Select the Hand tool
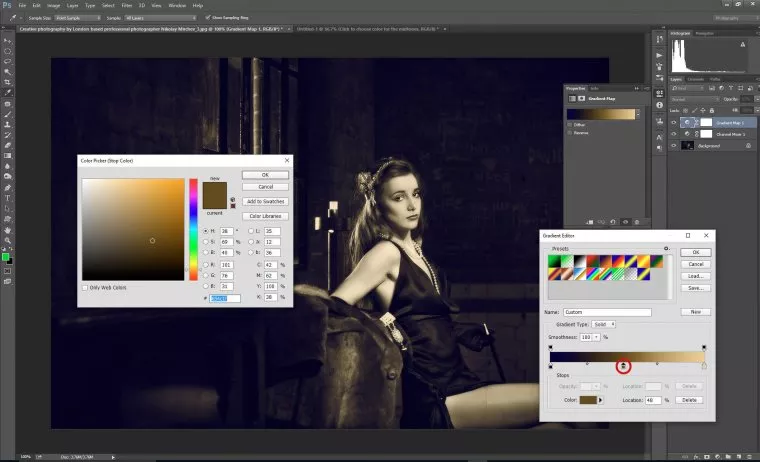The height and width of the screenshot is (462, 760). (7, 230)
